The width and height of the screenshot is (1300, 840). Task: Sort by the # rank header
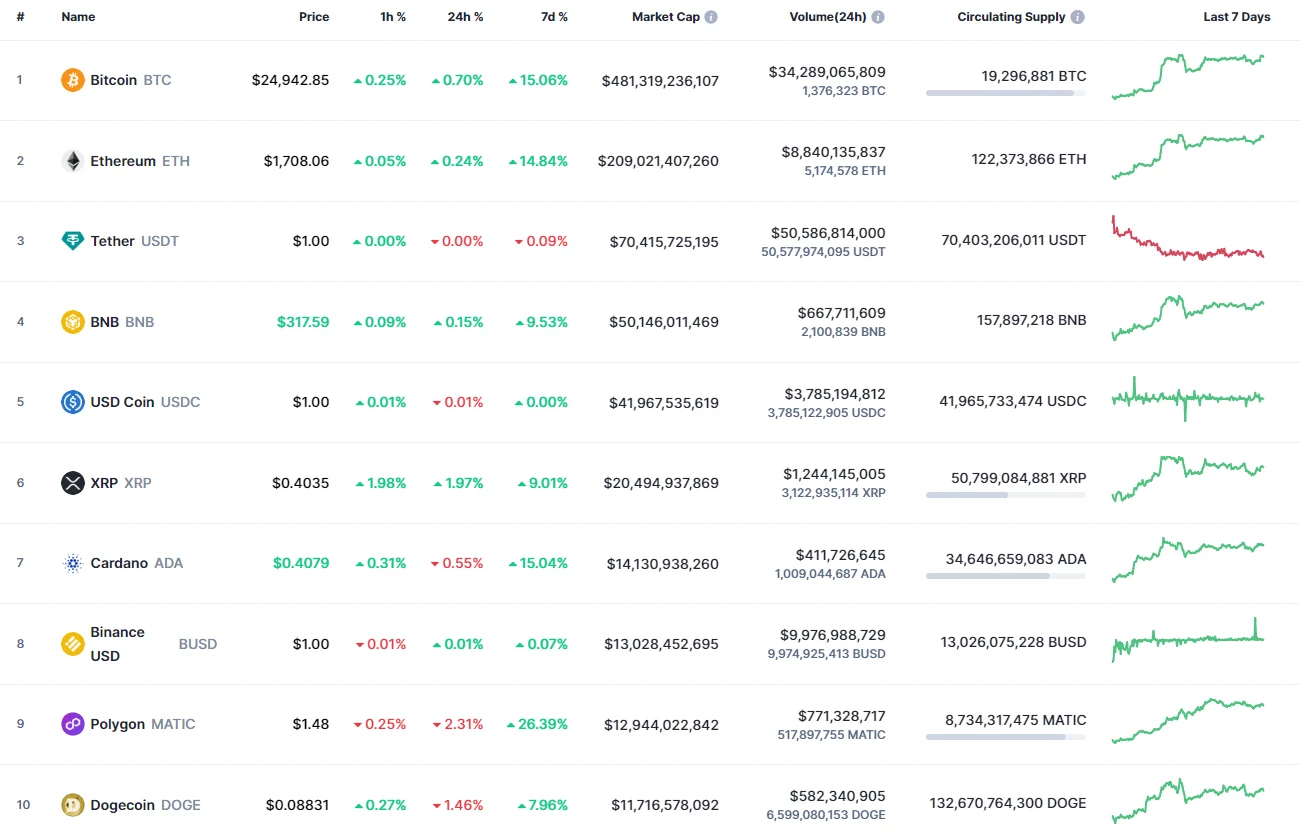(x=20, y=17)
